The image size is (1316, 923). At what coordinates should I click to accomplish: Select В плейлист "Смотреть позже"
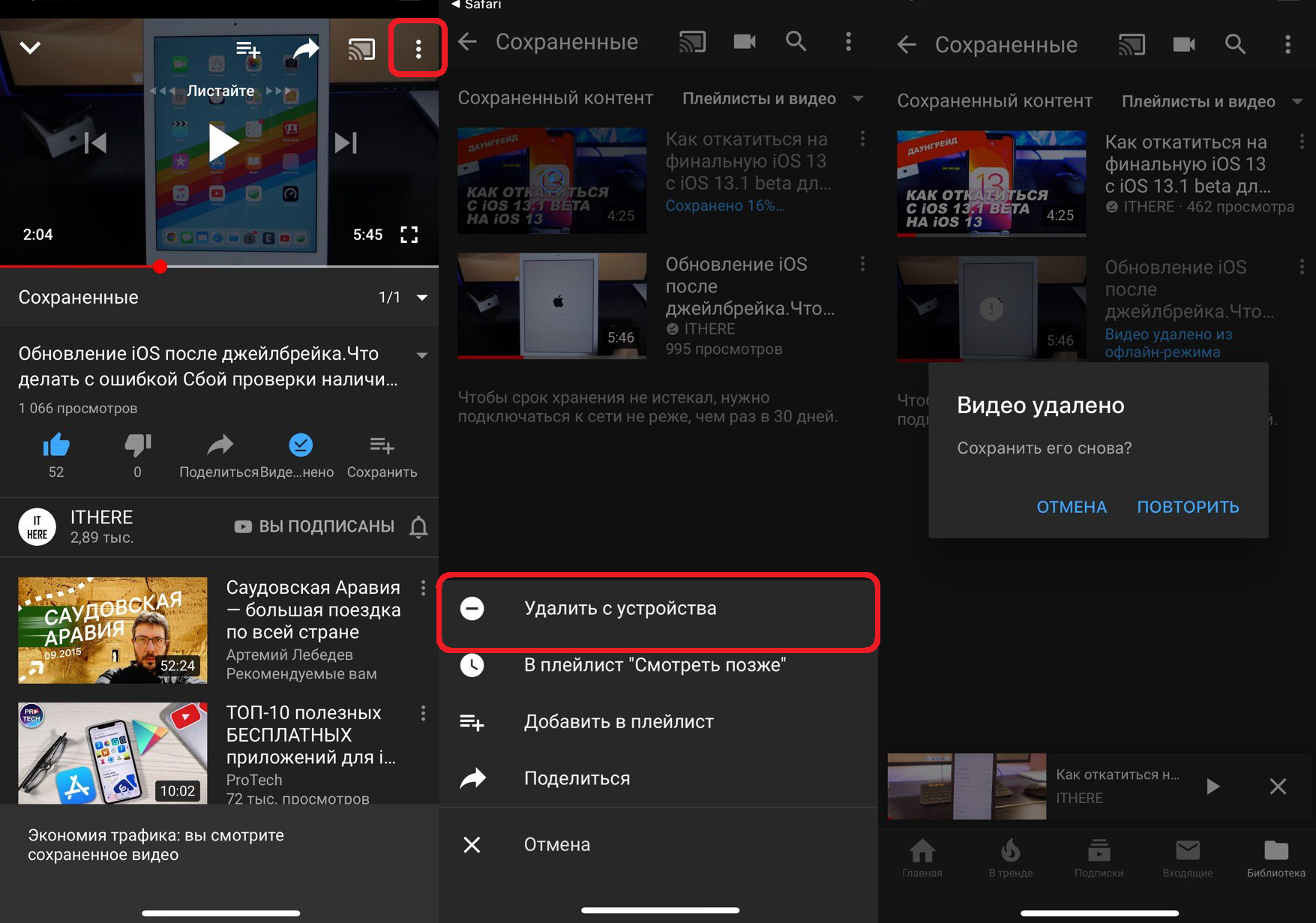click(x=658, y=665)
